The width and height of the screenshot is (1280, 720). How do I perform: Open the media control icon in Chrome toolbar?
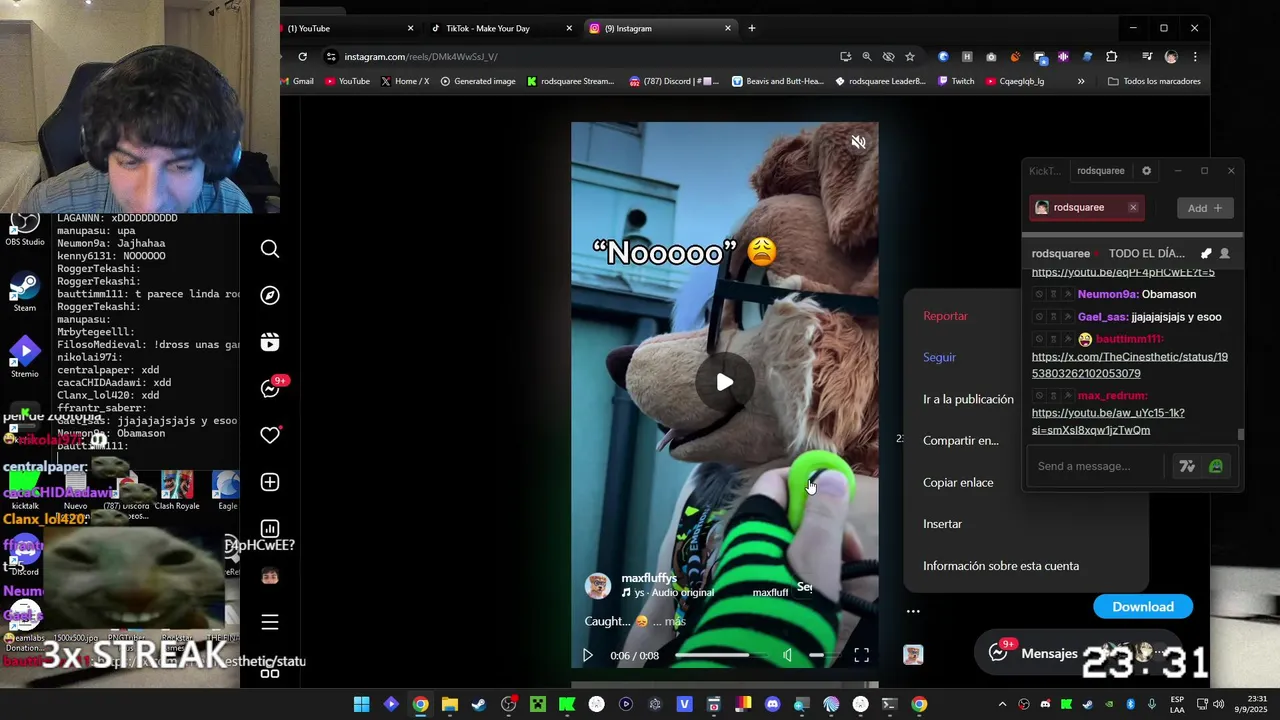1147,57
